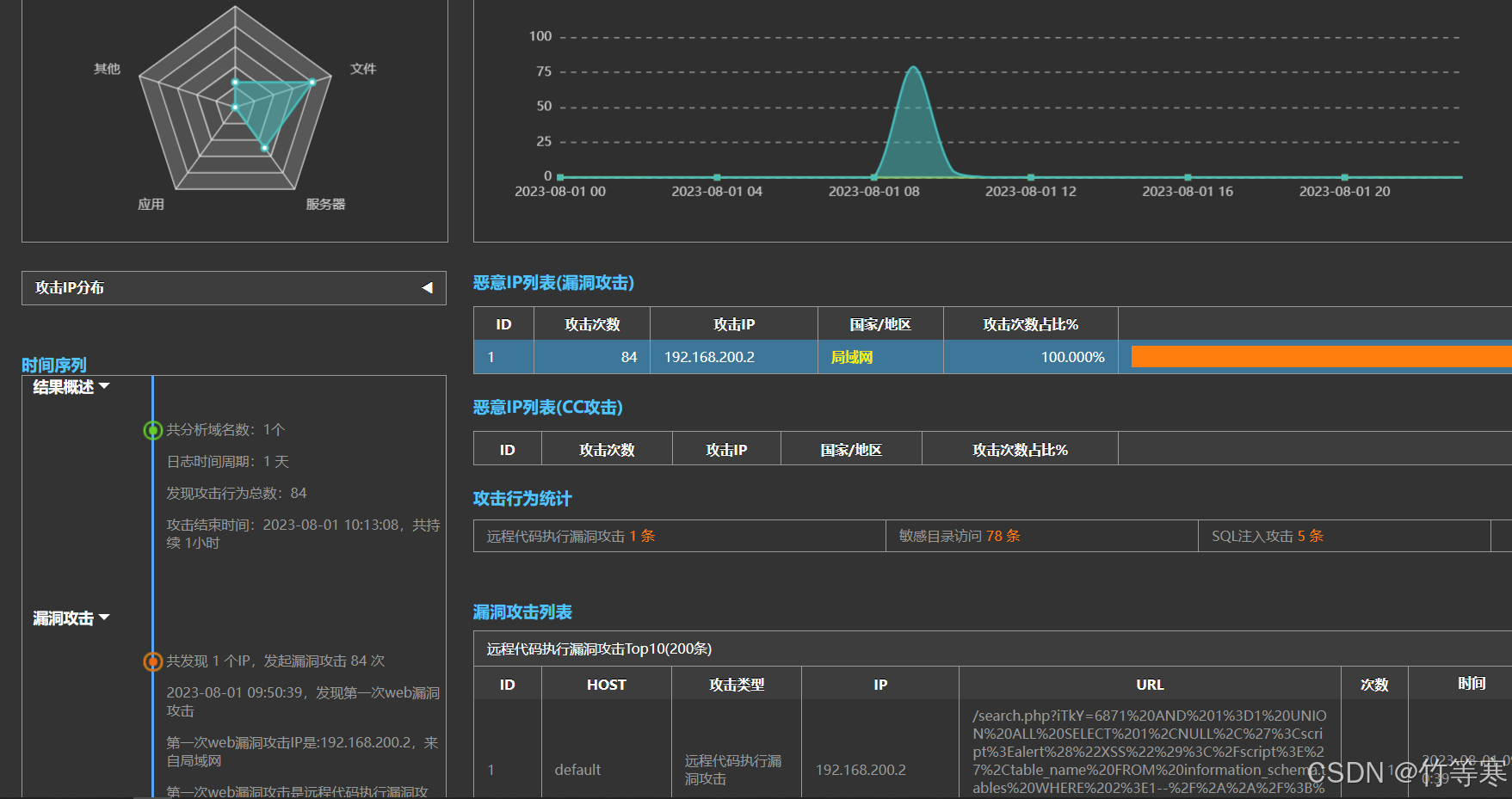The width and height of the screenshot is (1512, 799).
Task: Click 其他 axis label on radar chart
Action: tap(107, 69)
